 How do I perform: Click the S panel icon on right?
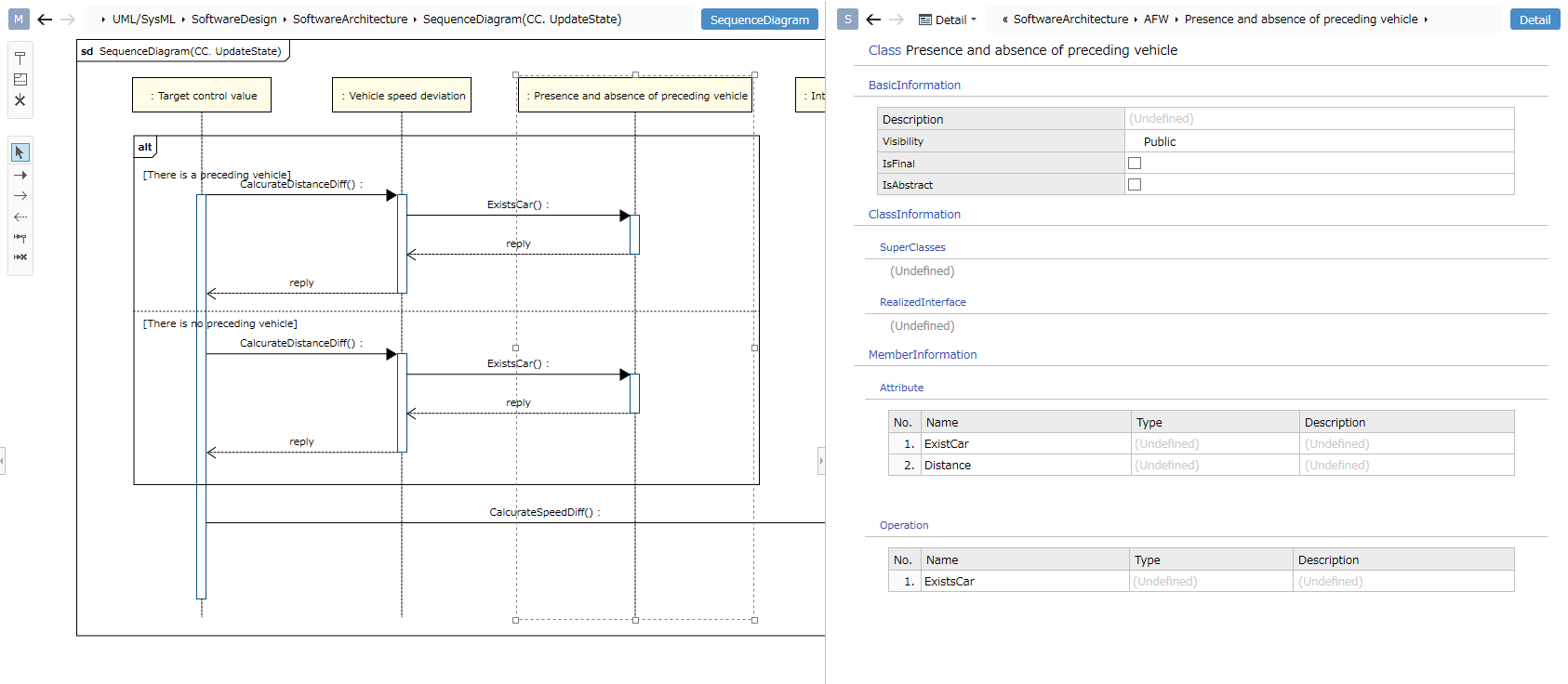click(847, 19)
